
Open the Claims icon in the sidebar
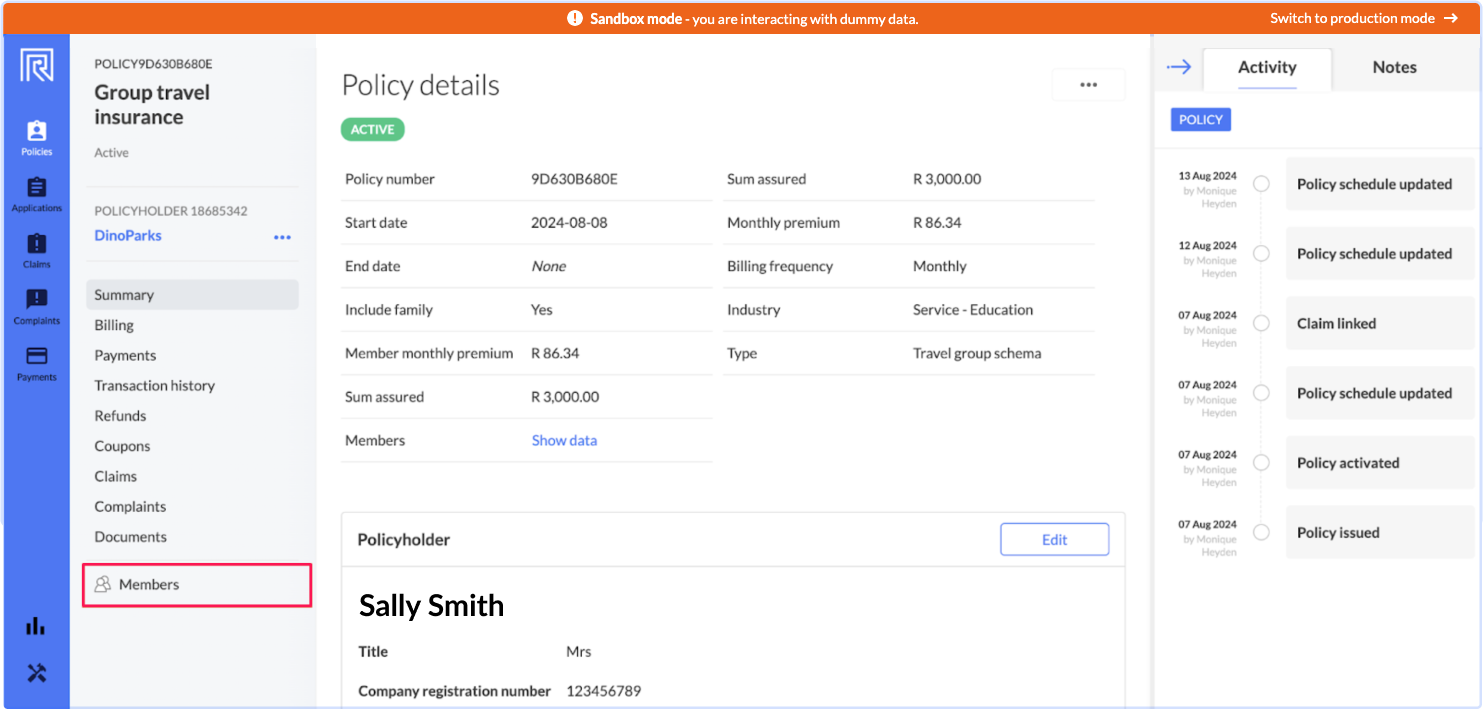point(36,248)
